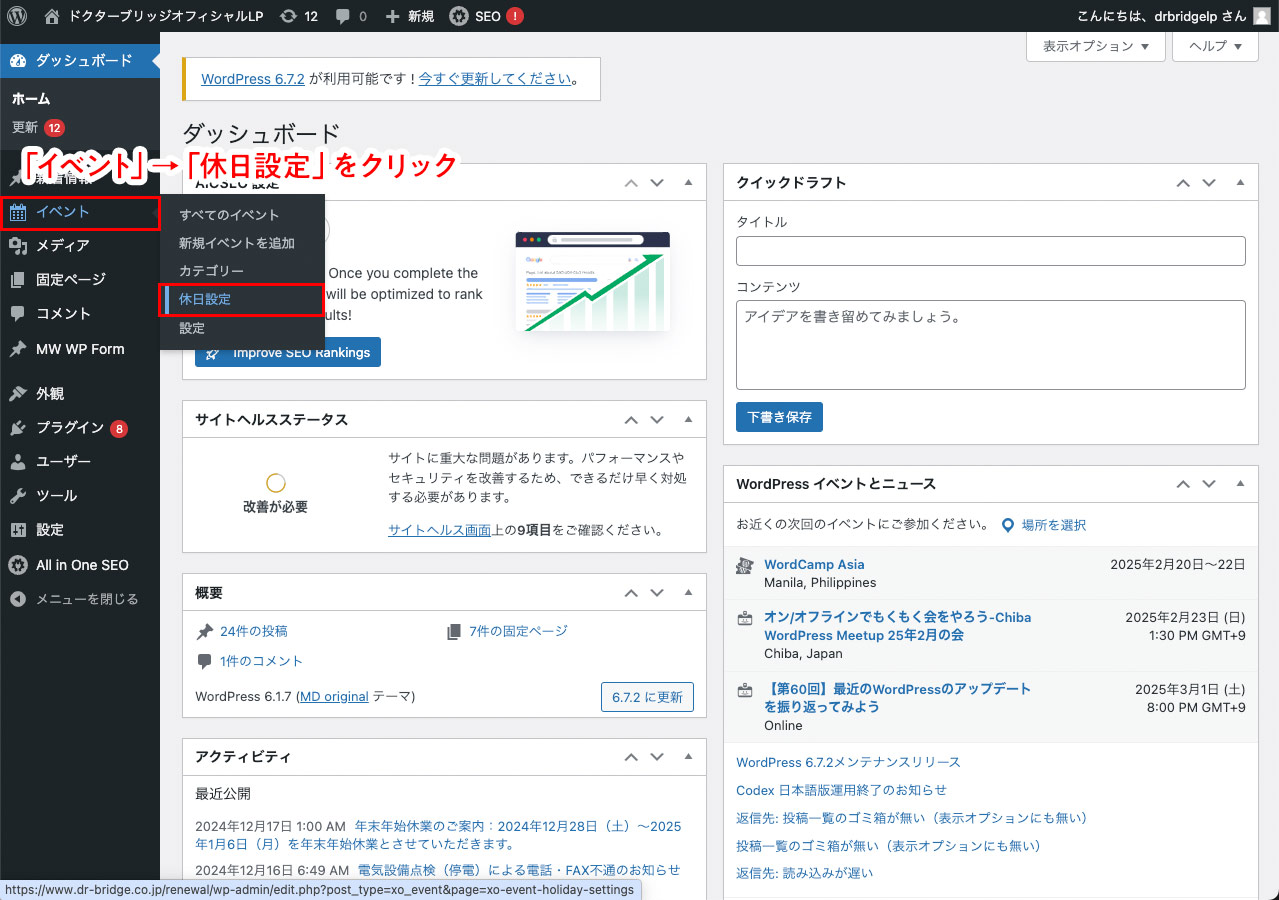Click the ツール wrench icon in sidebar
Viewport: 1279px width, 900px height.
click(18, 496)
